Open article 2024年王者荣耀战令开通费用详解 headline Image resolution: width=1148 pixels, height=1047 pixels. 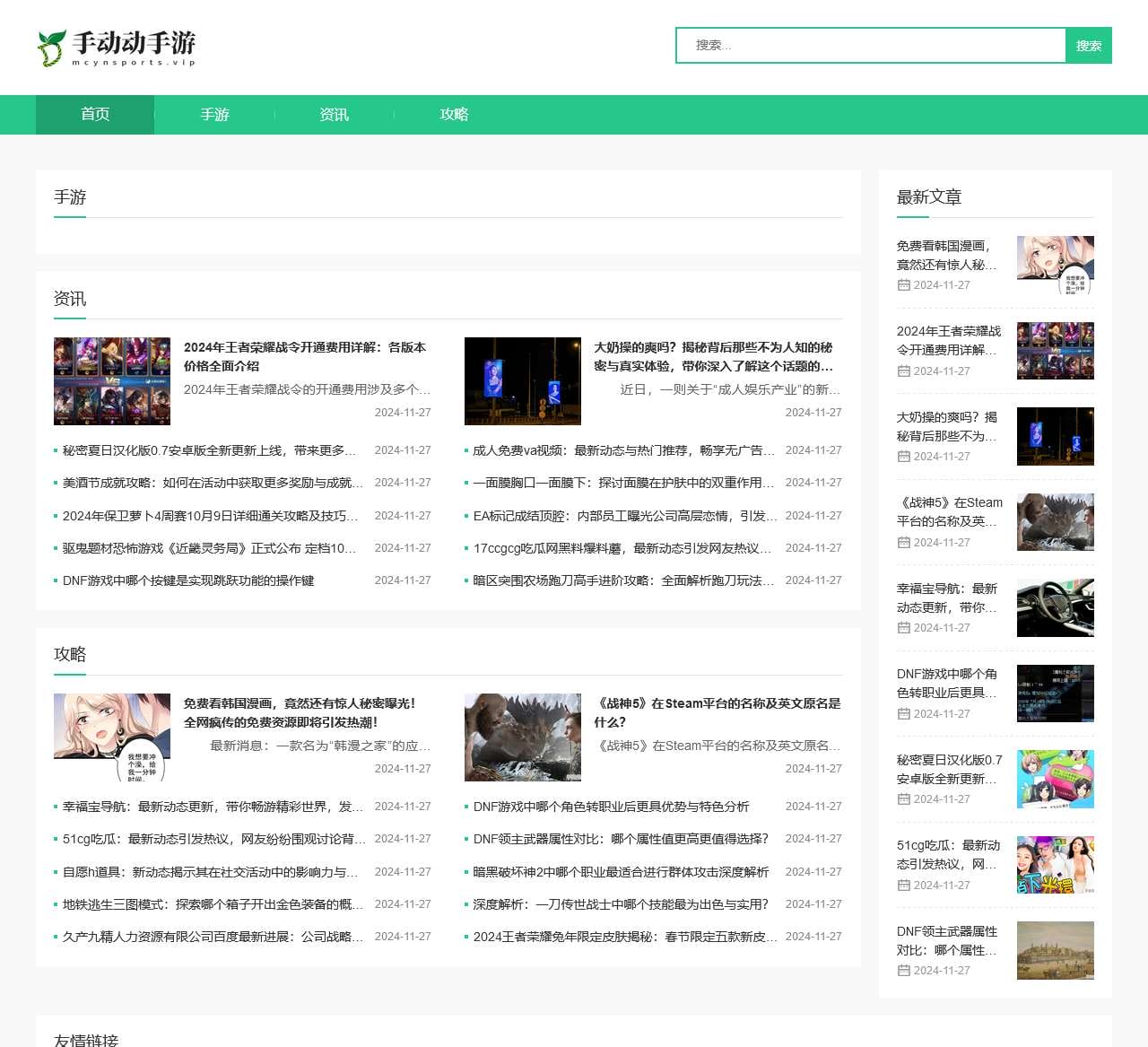[x=305, y=356]
